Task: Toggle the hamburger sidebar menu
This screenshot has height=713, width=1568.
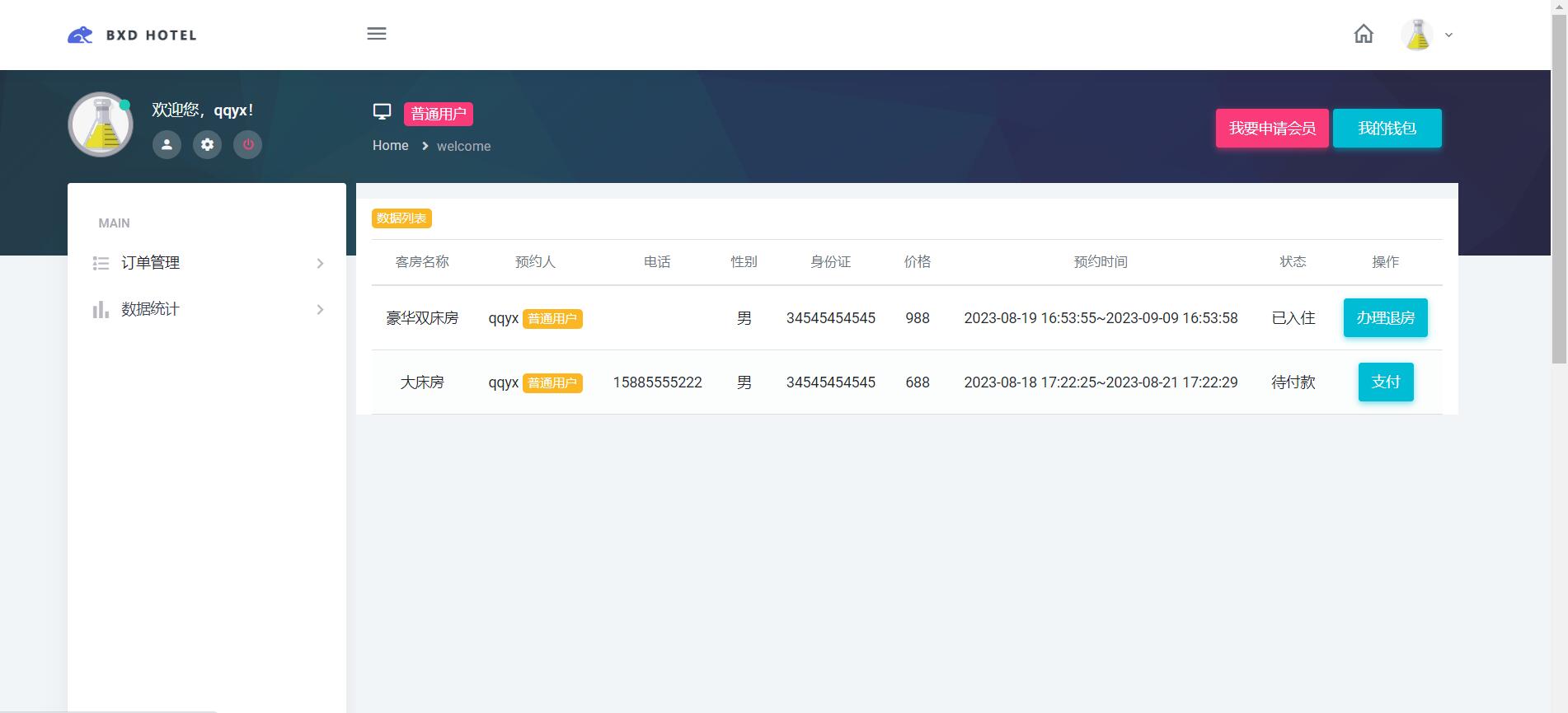Action: (x=377, y=34)
